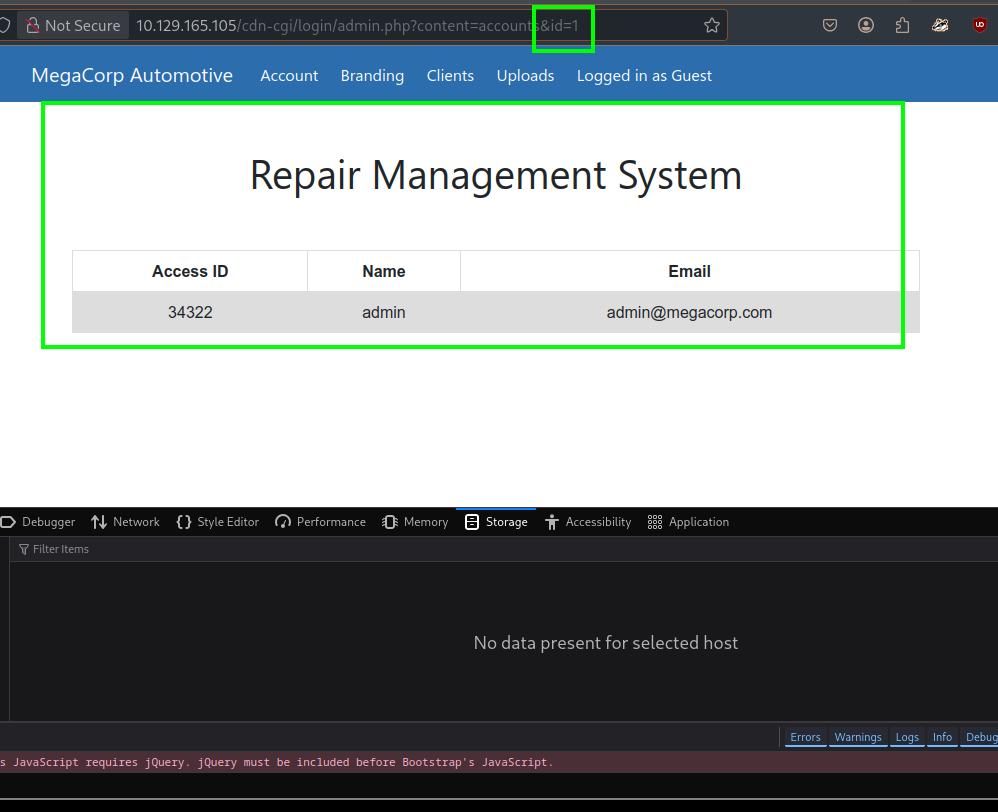Click the Repair Management System heading
The width and height of the screenshot is (998, 812).
(x=496, y=175)
